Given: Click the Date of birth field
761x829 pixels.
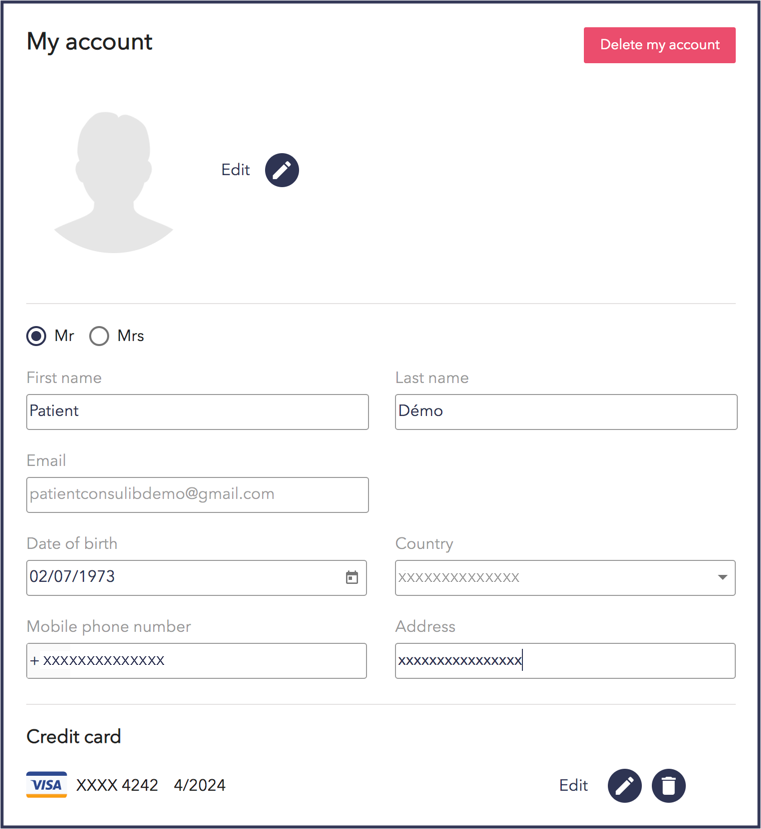Looking at the screenshot, I should click(180, 578).
